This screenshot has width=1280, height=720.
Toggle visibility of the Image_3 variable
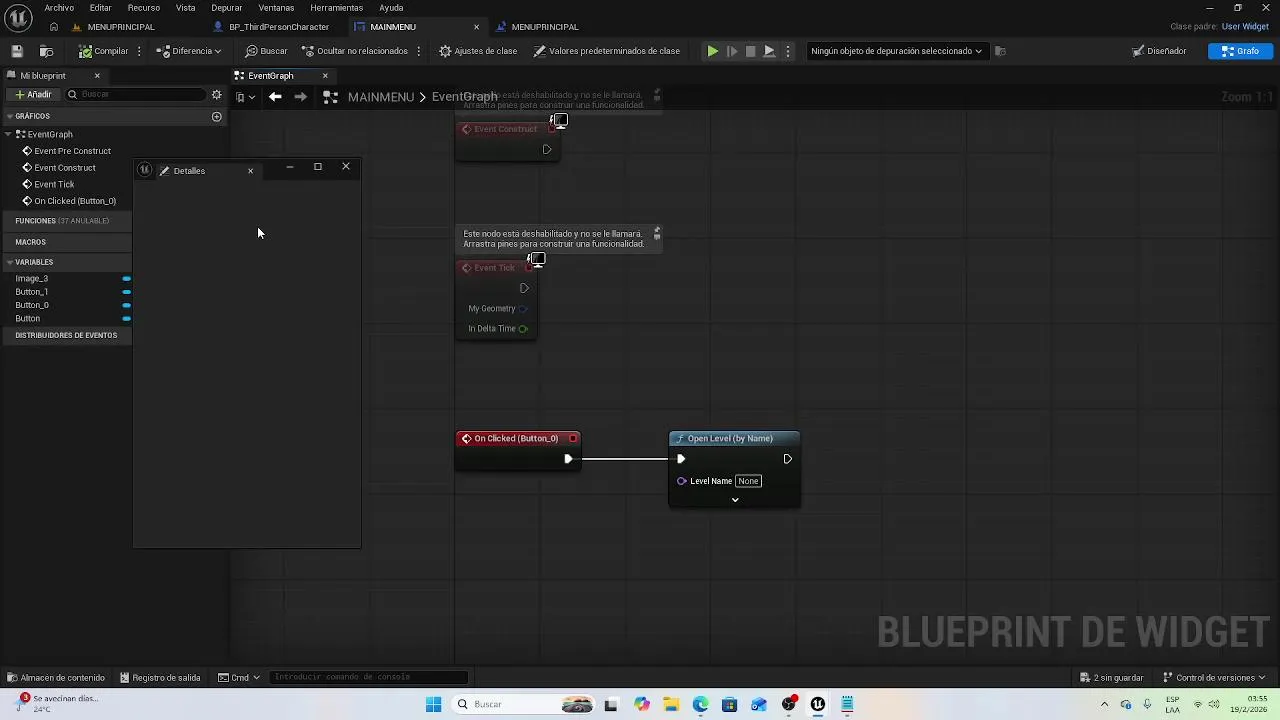[x=126, y=278]
